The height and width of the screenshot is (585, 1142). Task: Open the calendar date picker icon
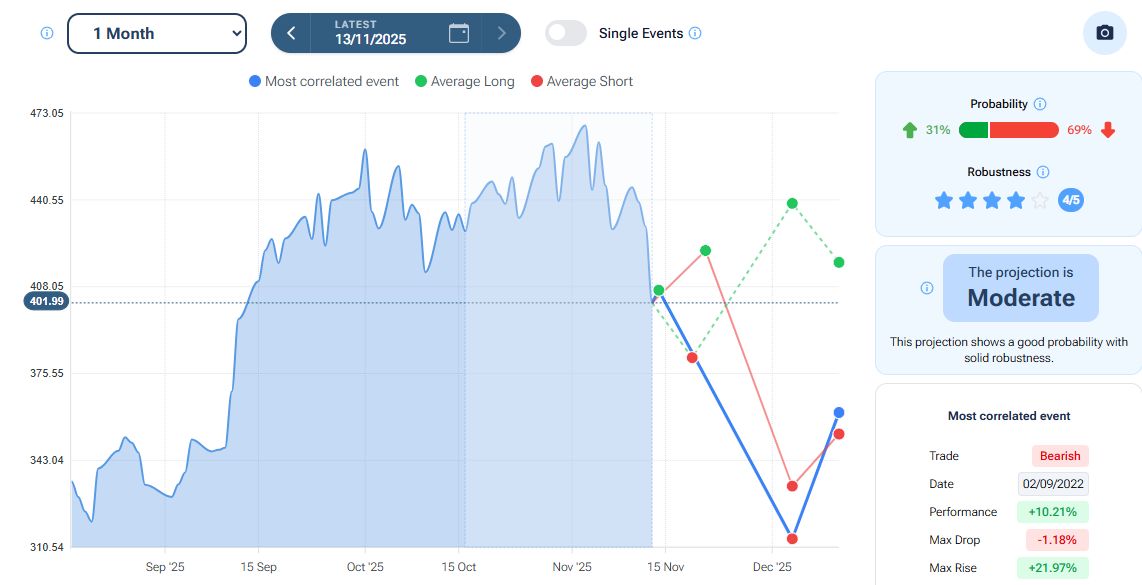[459, 33]
